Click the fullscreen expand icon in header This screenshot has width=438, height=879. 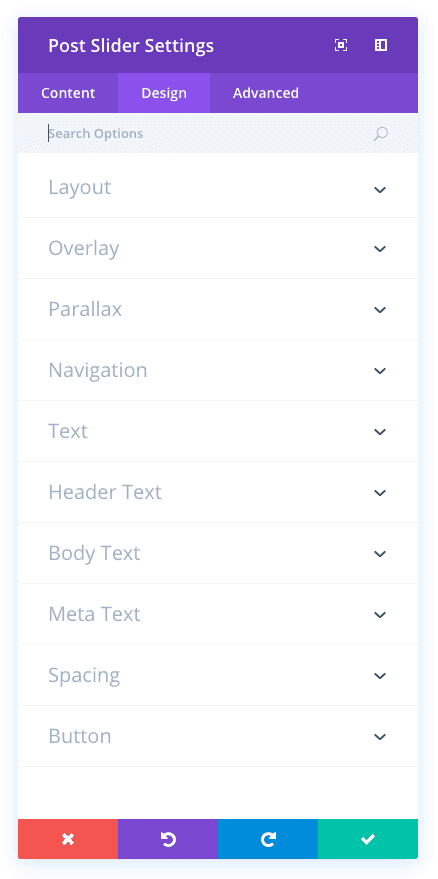coord(340,45)
